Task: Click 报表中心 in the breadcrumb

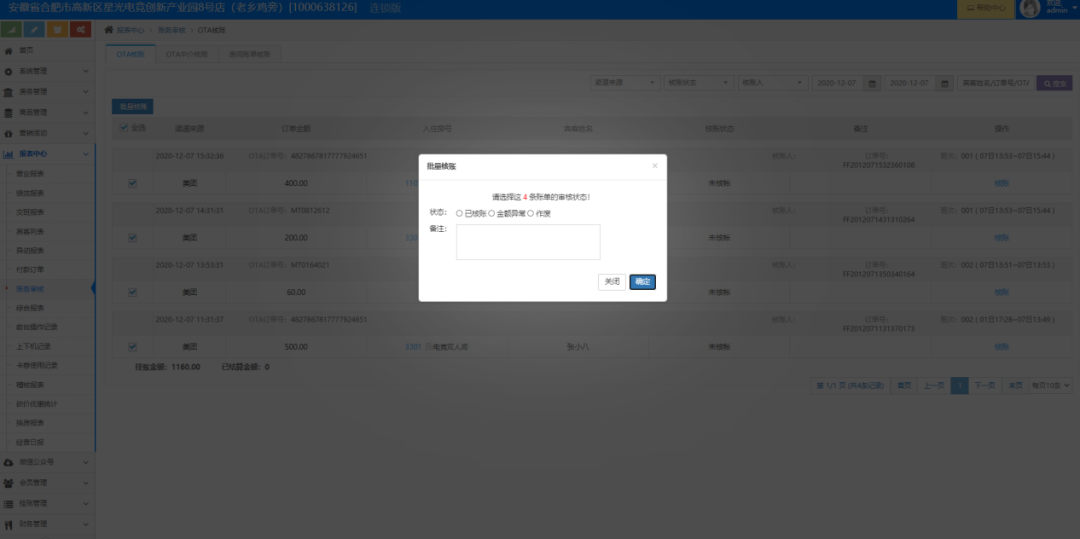Action: (x=131, y=30)
